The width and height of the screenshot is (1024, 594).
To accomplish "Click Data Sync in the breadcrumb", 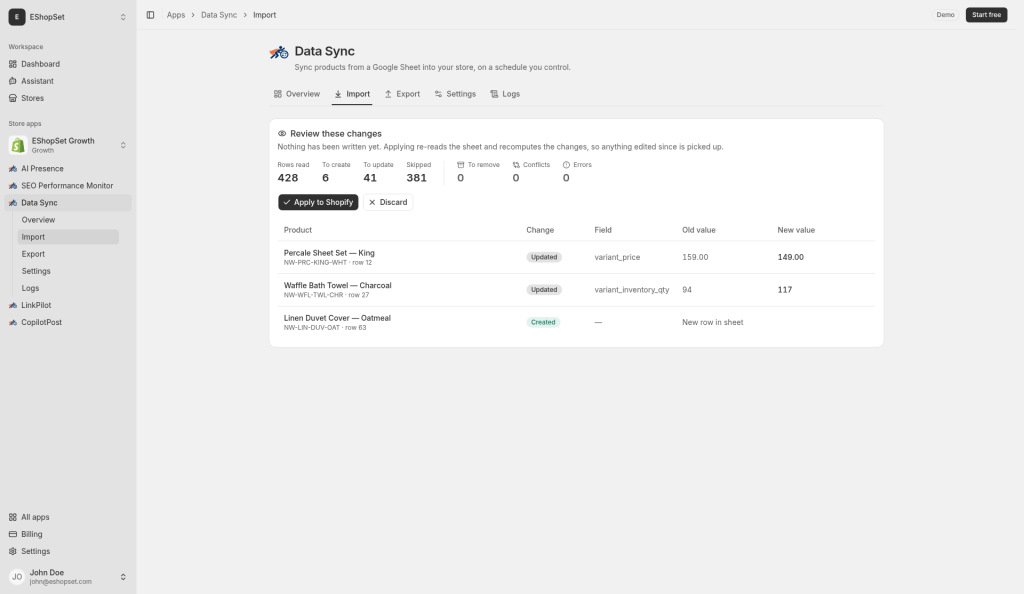I will 219,15.
